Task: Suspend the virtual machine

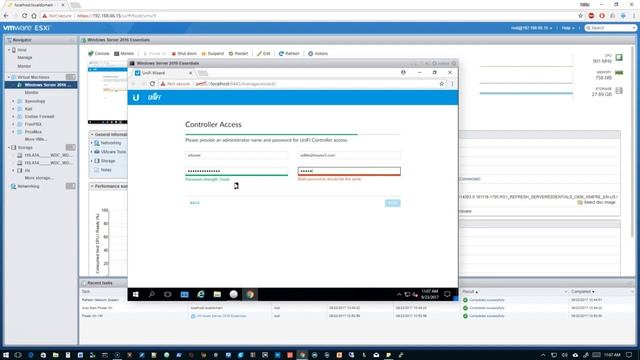Action: (213, 53)
